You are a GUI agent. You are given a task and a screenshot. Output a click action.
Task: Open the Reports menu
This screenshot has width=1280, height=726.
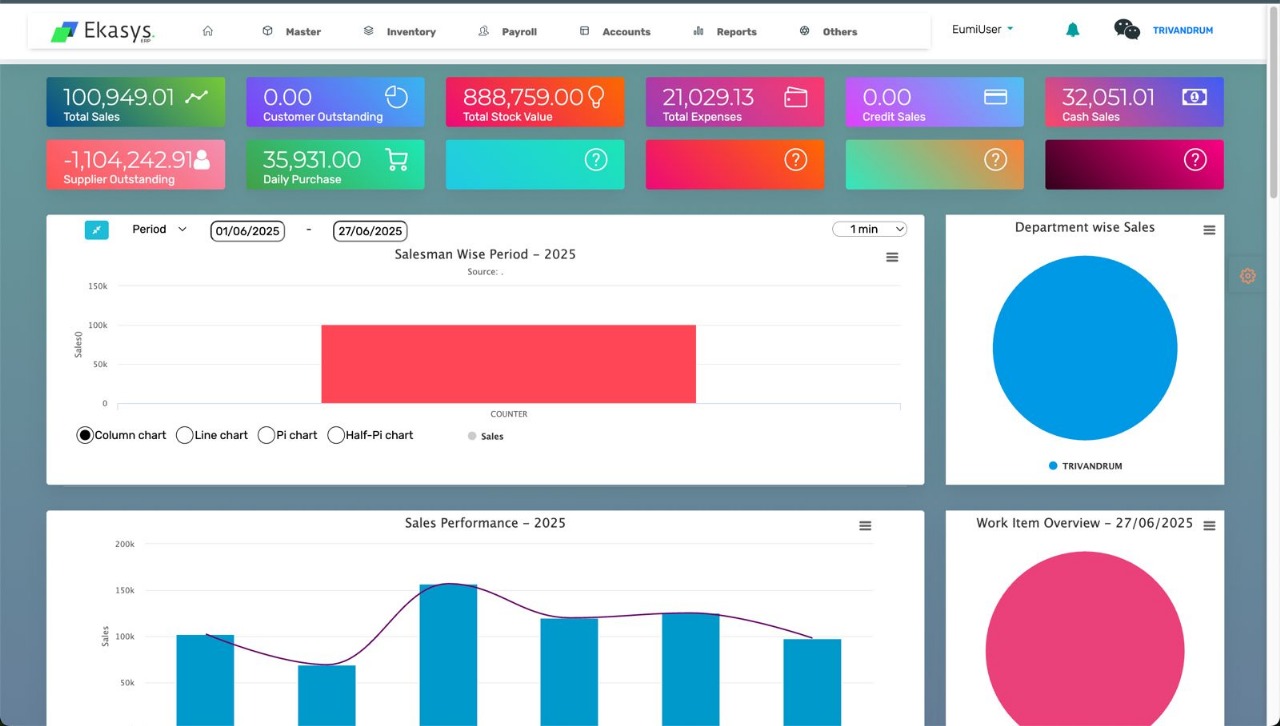725,32
